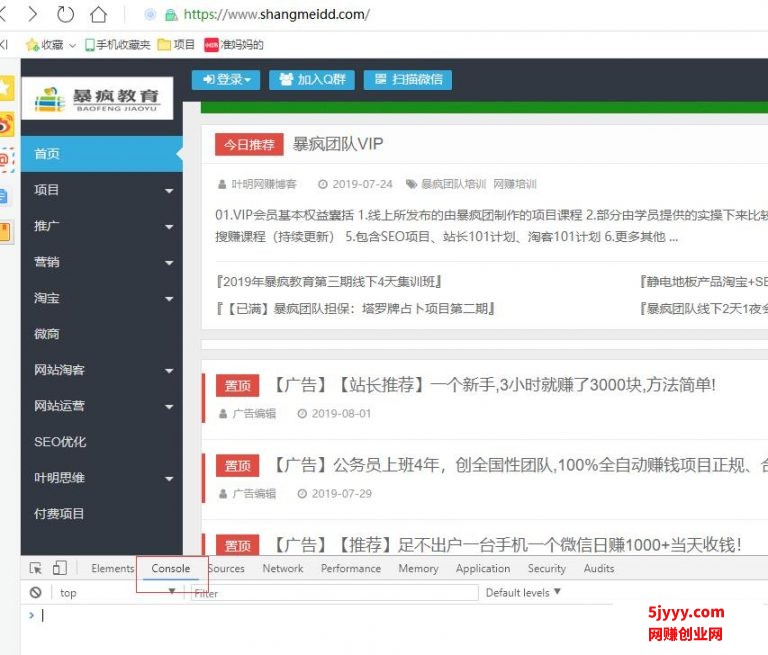Switch to the Network tab
This screenshot has width=768, height=655.
(283, 568)
